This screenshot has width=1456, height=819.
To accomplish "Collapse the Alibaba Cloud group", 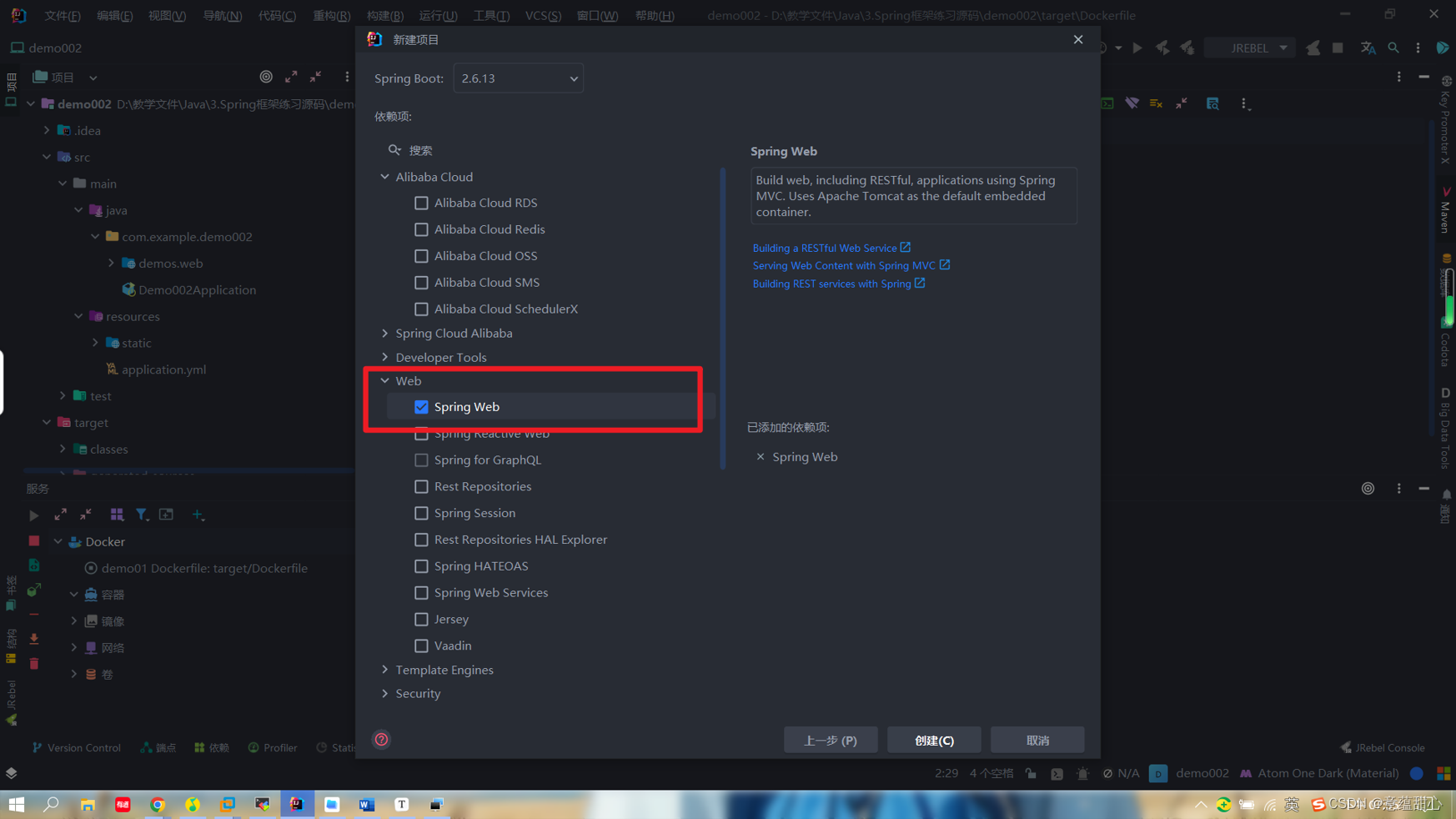I will (x=384, y=177).
